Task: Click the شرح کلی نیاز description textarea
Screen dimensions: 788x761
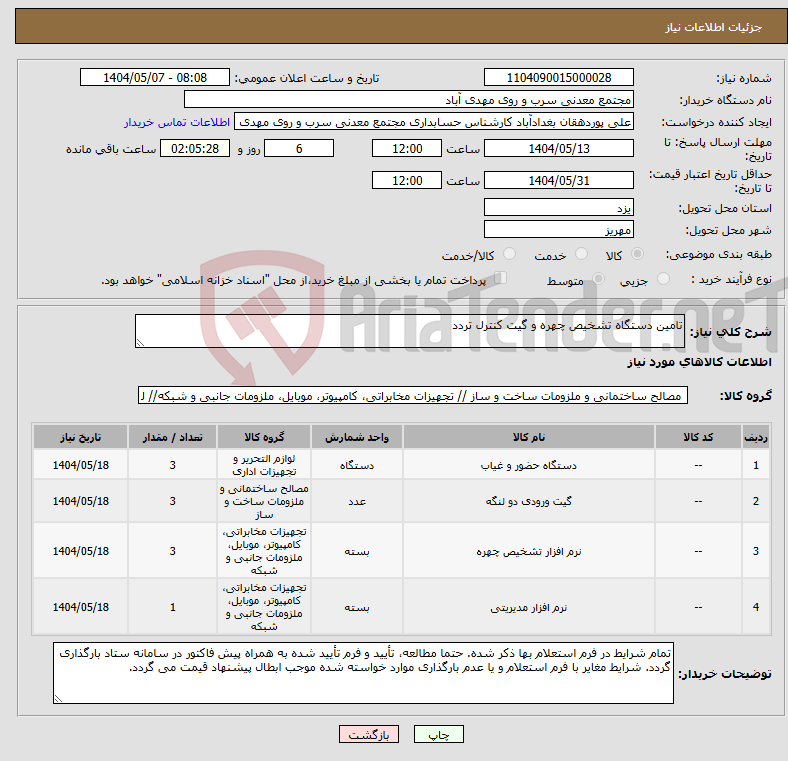Action: point(410,331)
